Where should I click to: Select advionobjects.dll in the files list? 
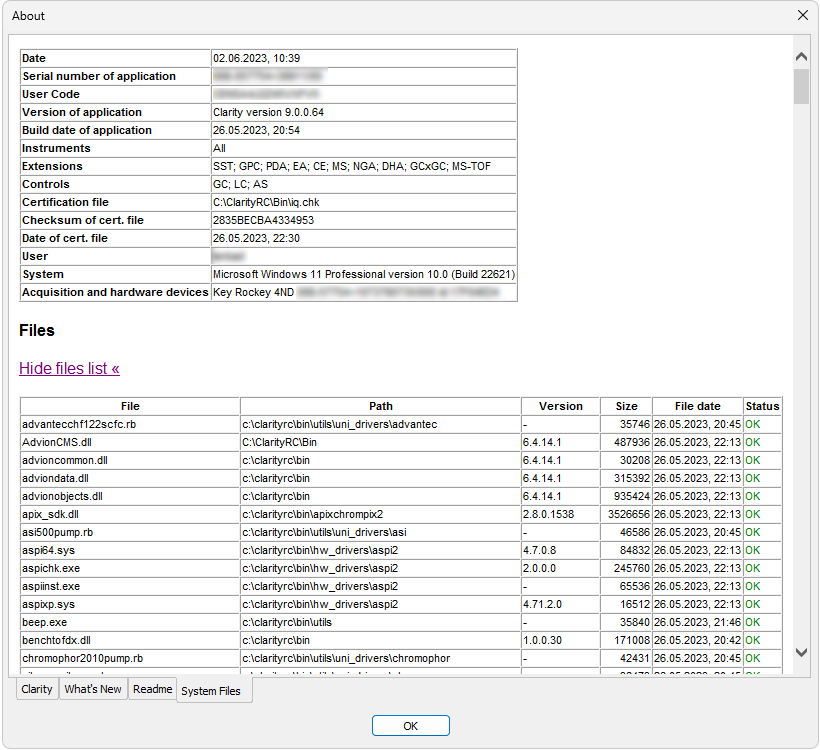tap(62, 496)
